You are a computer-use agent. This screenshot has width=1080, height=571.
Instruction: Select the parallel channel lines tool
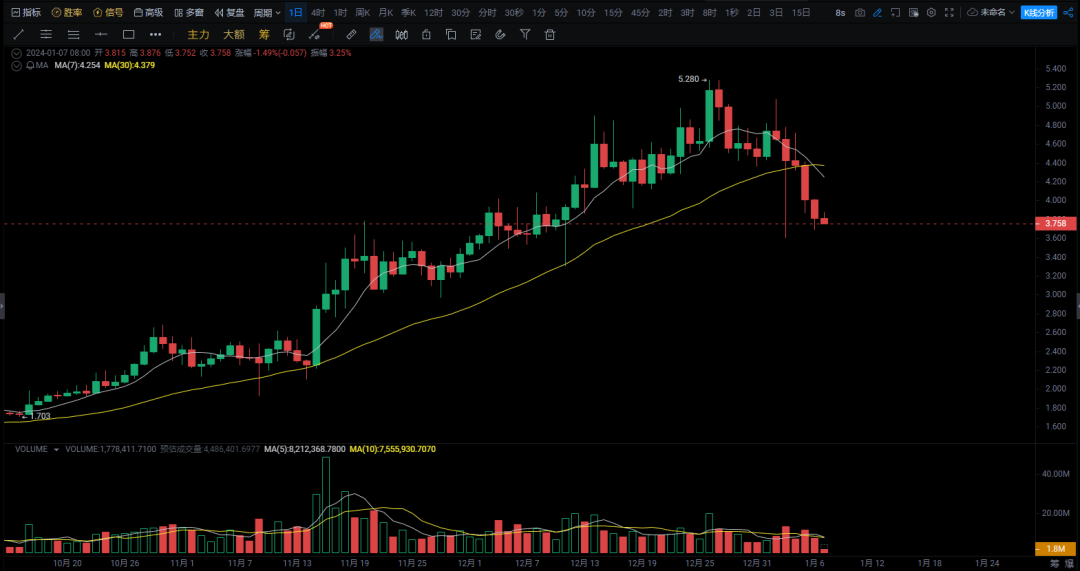(46, 34)
